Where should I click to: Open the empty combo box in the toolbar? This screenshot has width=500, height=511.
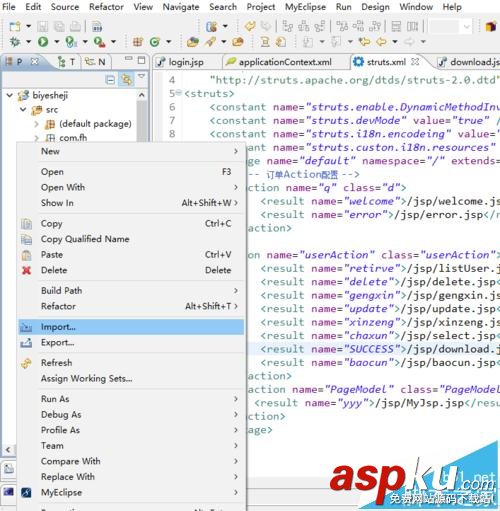(x=451, y=26)
